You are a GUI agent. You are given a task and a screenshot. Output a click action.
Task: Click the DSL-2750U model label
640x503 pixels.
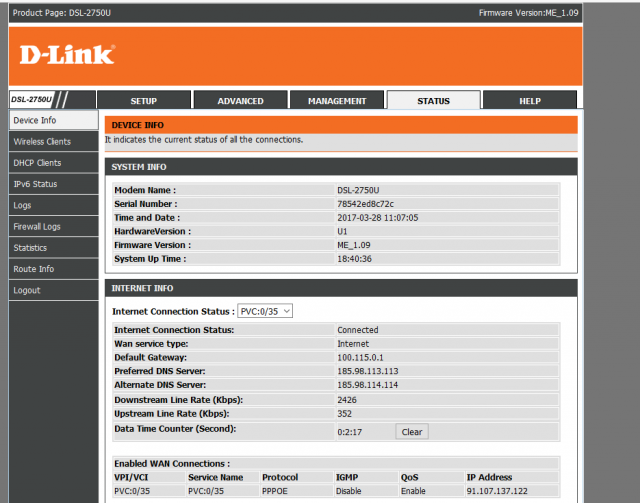point(31,100)
